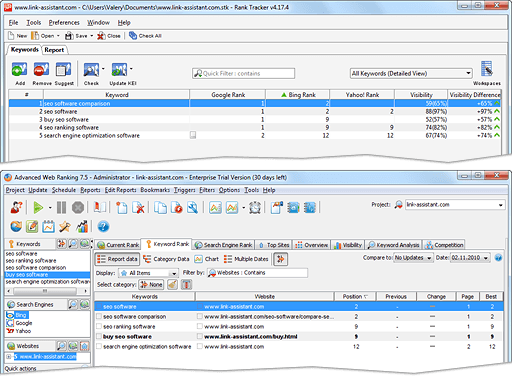Click the Check All toolbar button
The height and width of the screenshot is (384, 512).
[145, 36]
